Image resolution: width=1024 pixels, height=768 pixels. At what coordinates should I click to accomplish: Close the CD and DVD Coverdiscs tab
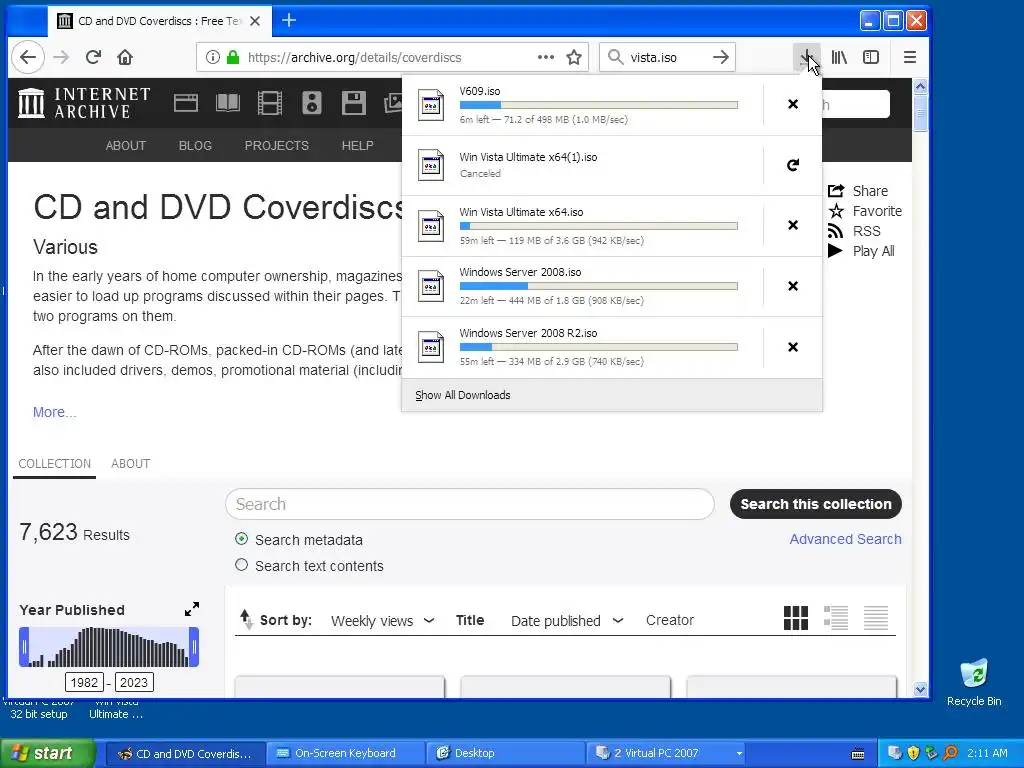(x=255, y=21)
